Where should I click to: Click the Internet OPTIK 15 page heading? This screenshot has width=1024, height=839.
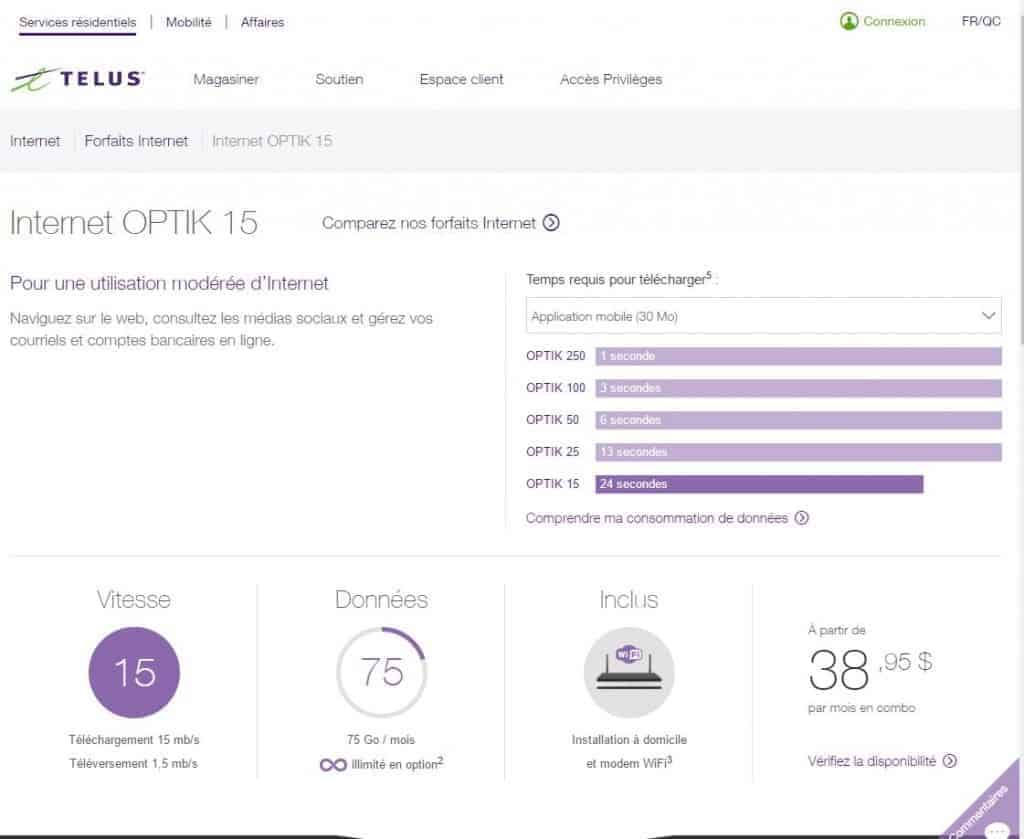[x=134, y=223]
